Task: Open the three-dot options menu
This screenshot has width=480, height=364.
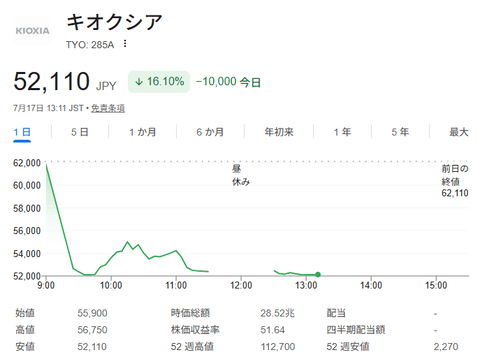Action: [125, 44]
